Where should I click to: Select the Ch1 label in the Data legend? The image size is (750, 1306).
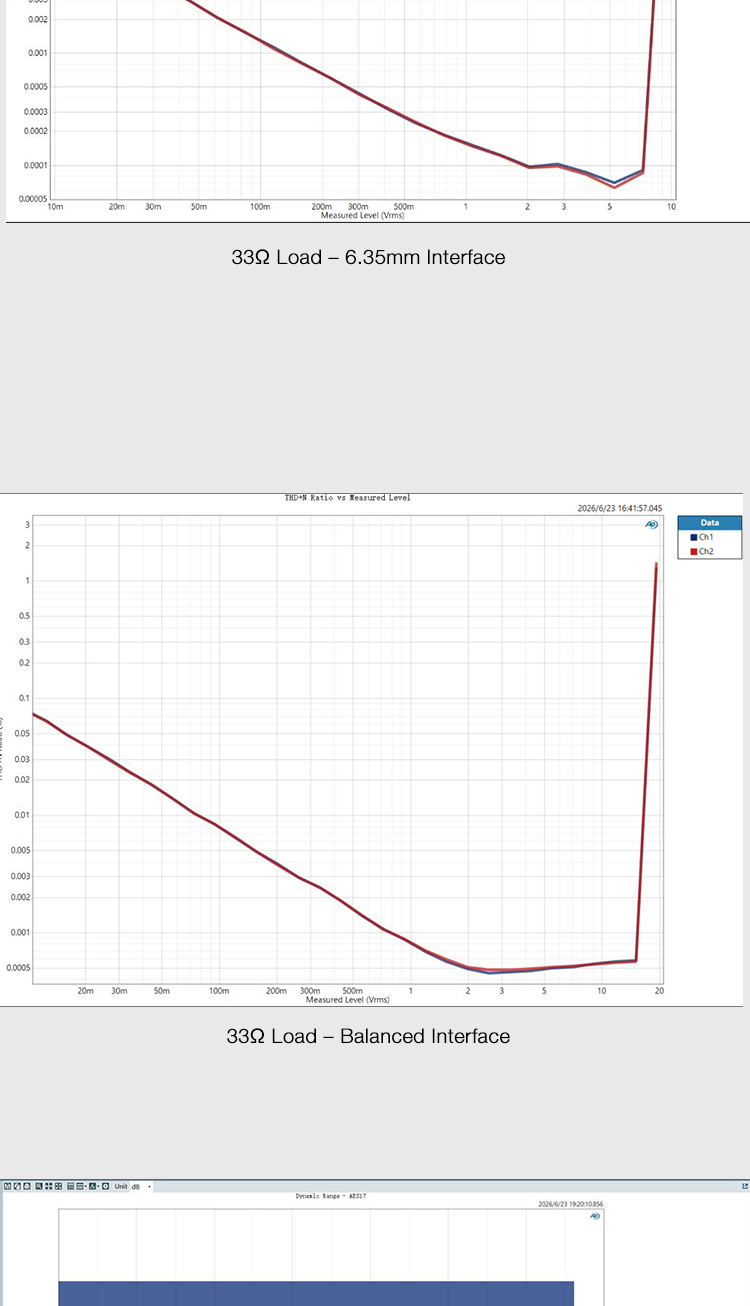point(706,537)
